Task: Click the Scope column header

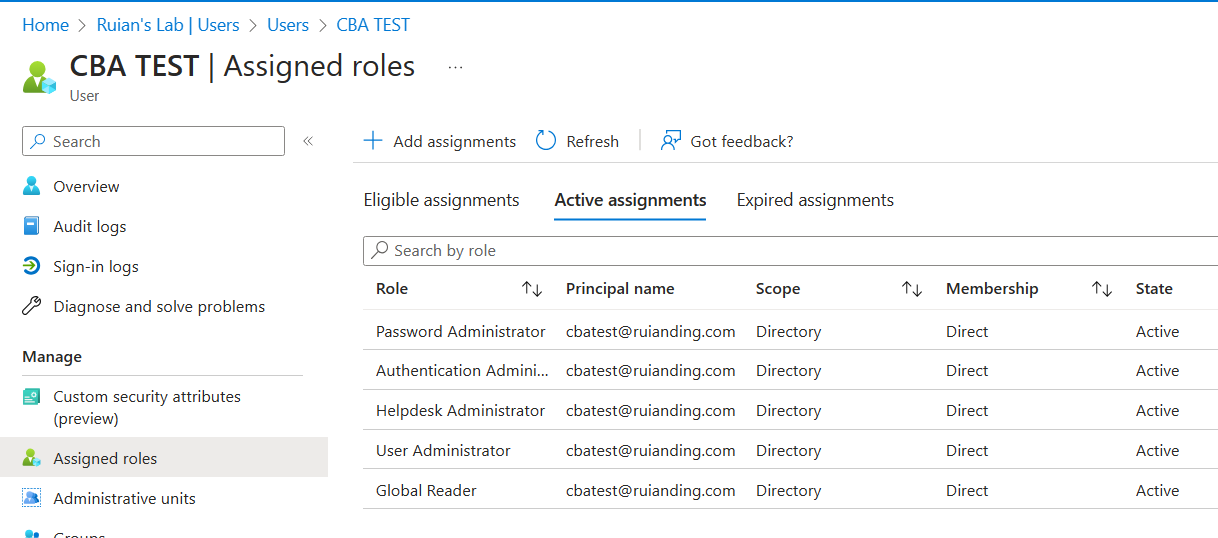Action: 778,289
